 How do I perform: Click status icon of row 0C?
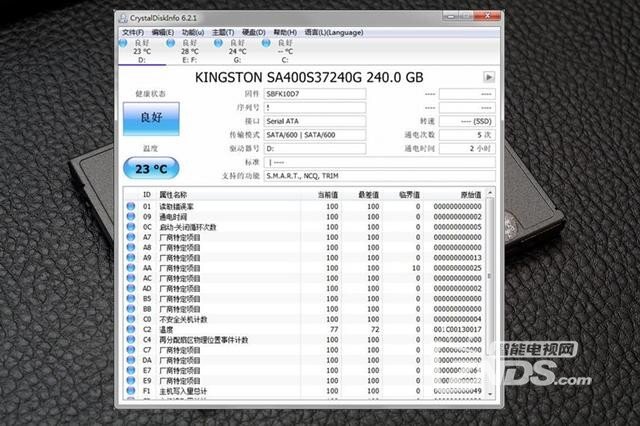pyautogui.click(x=131, y=226)
